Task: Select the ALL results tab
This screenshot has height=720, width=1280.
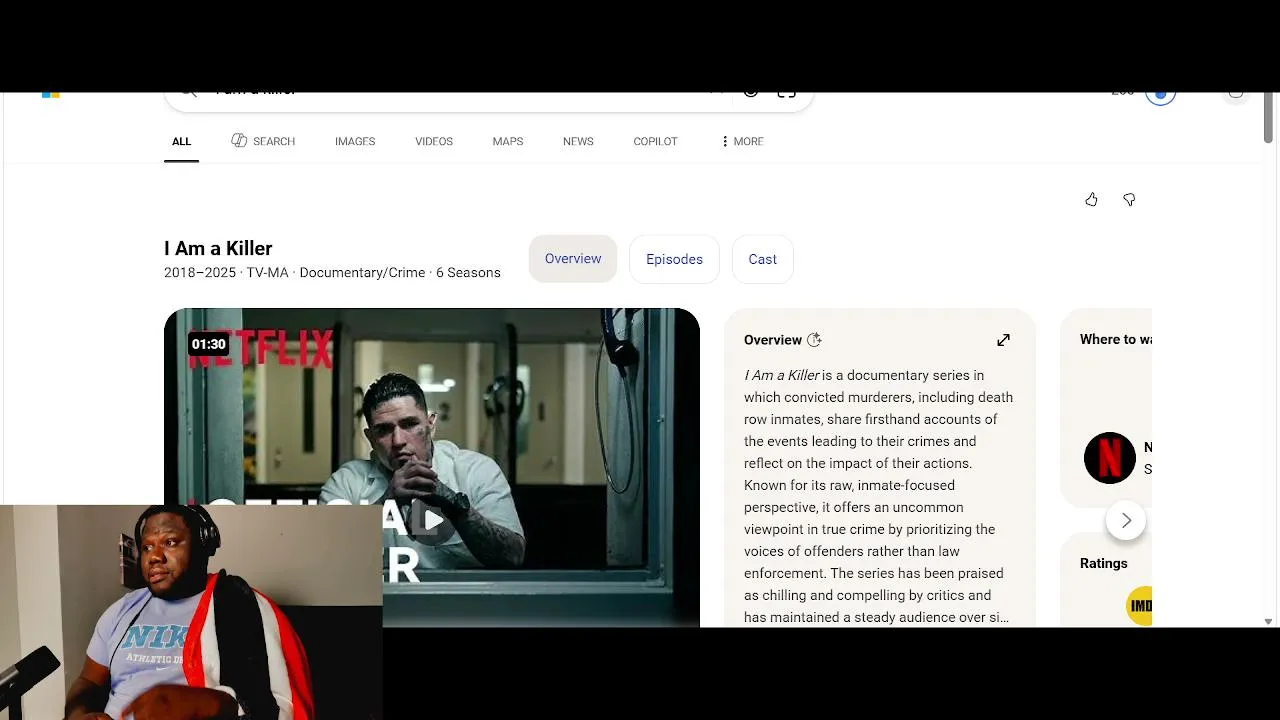Action: pos(181,141)
